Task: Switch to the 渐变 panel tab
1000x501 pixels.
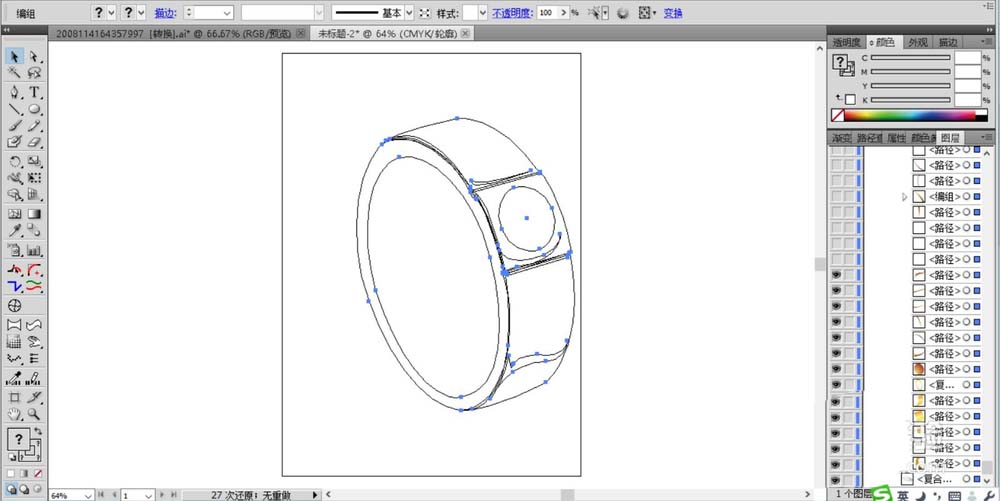Action: tap(841, 138)
